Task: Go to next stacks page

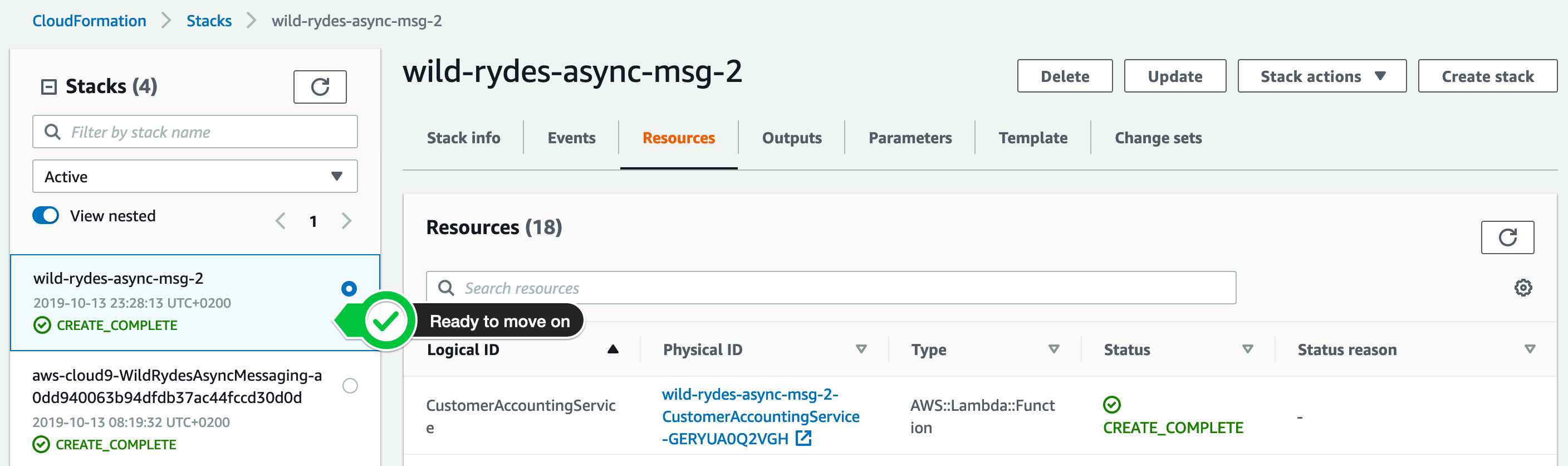Action: coord(346,221)
